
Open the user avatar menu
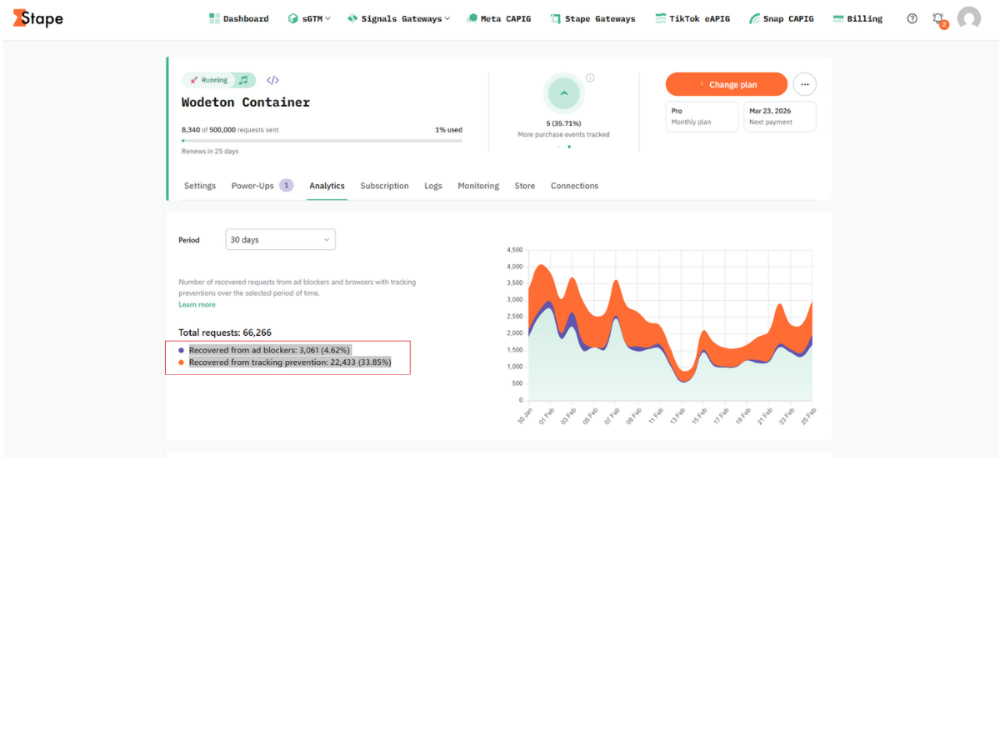pyautogui.click(x=969, y=18)
